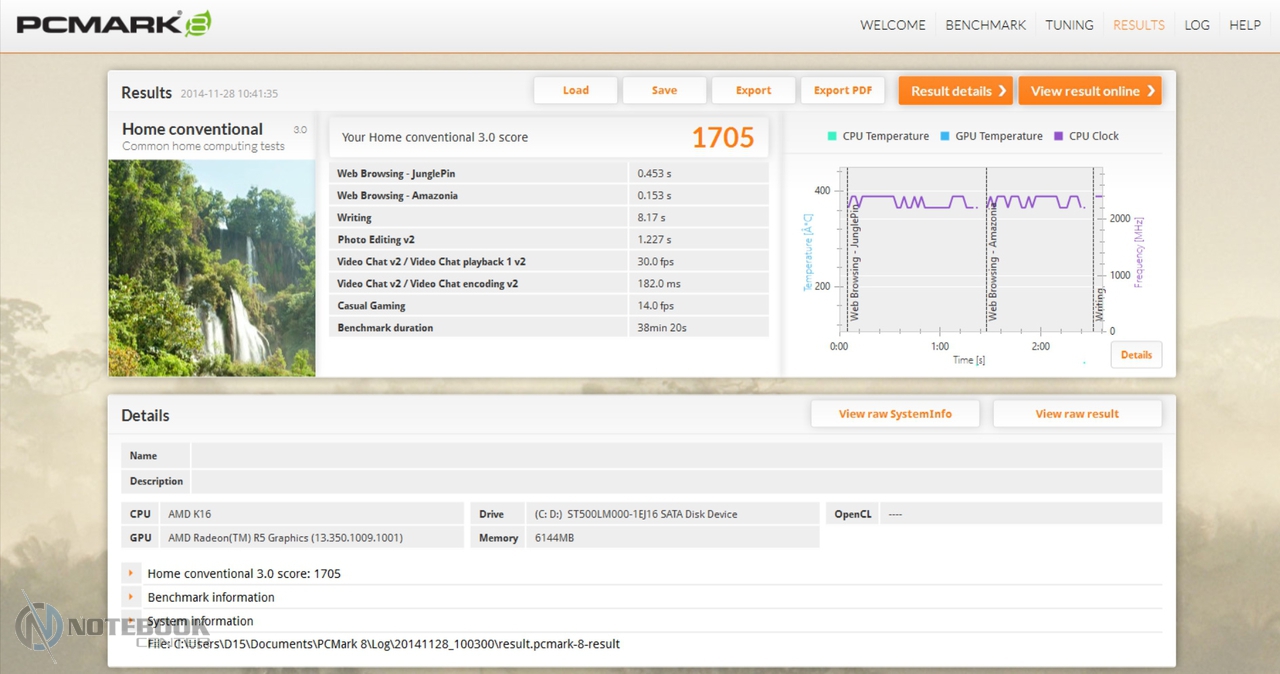Click the PCMark 8 logo
The width and height of the screenshot is (1280, 674).
pyautogui.click(x=113, y=24)
